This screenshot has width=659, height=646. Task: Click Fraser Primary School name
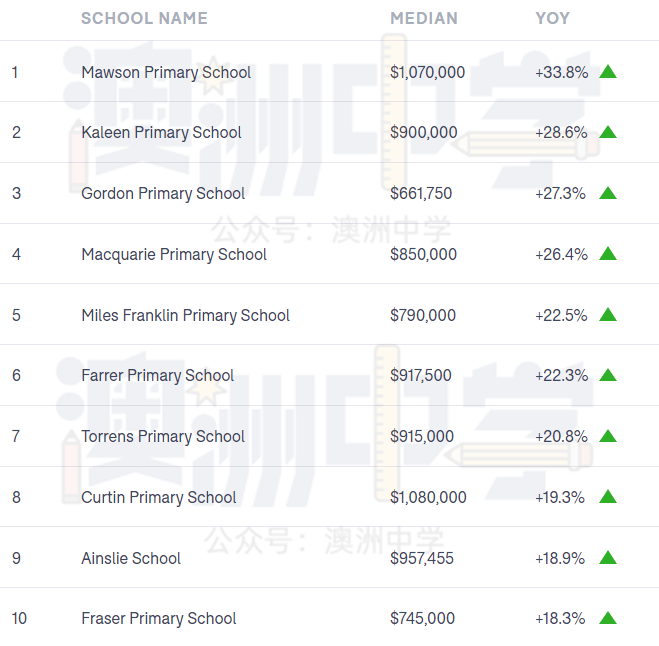[158, 618]
